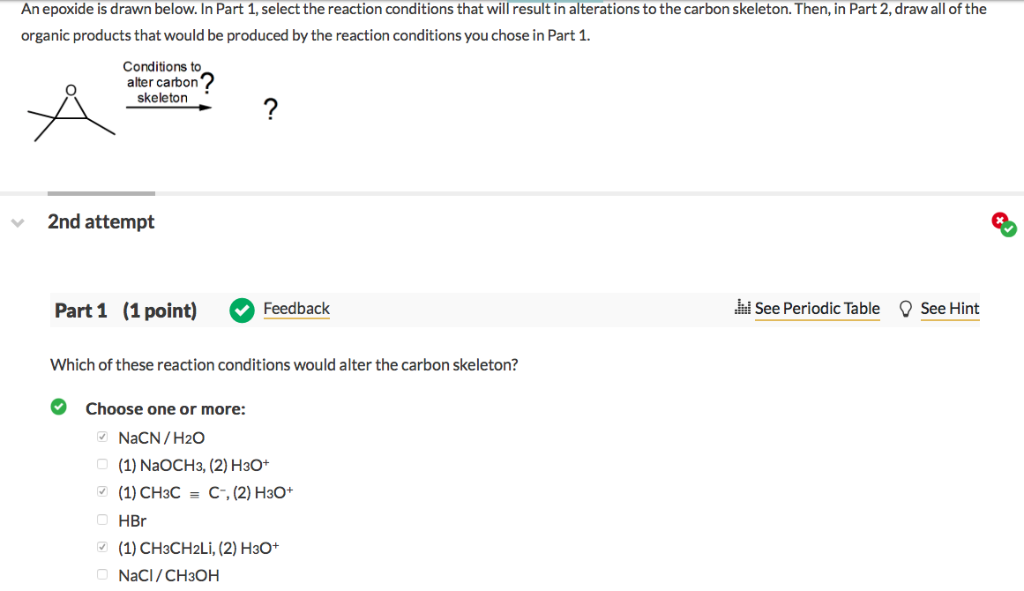Click the checkmark beside Choose one or more
This screenshot has width=1024, height=591.
[x=57, y=406]
